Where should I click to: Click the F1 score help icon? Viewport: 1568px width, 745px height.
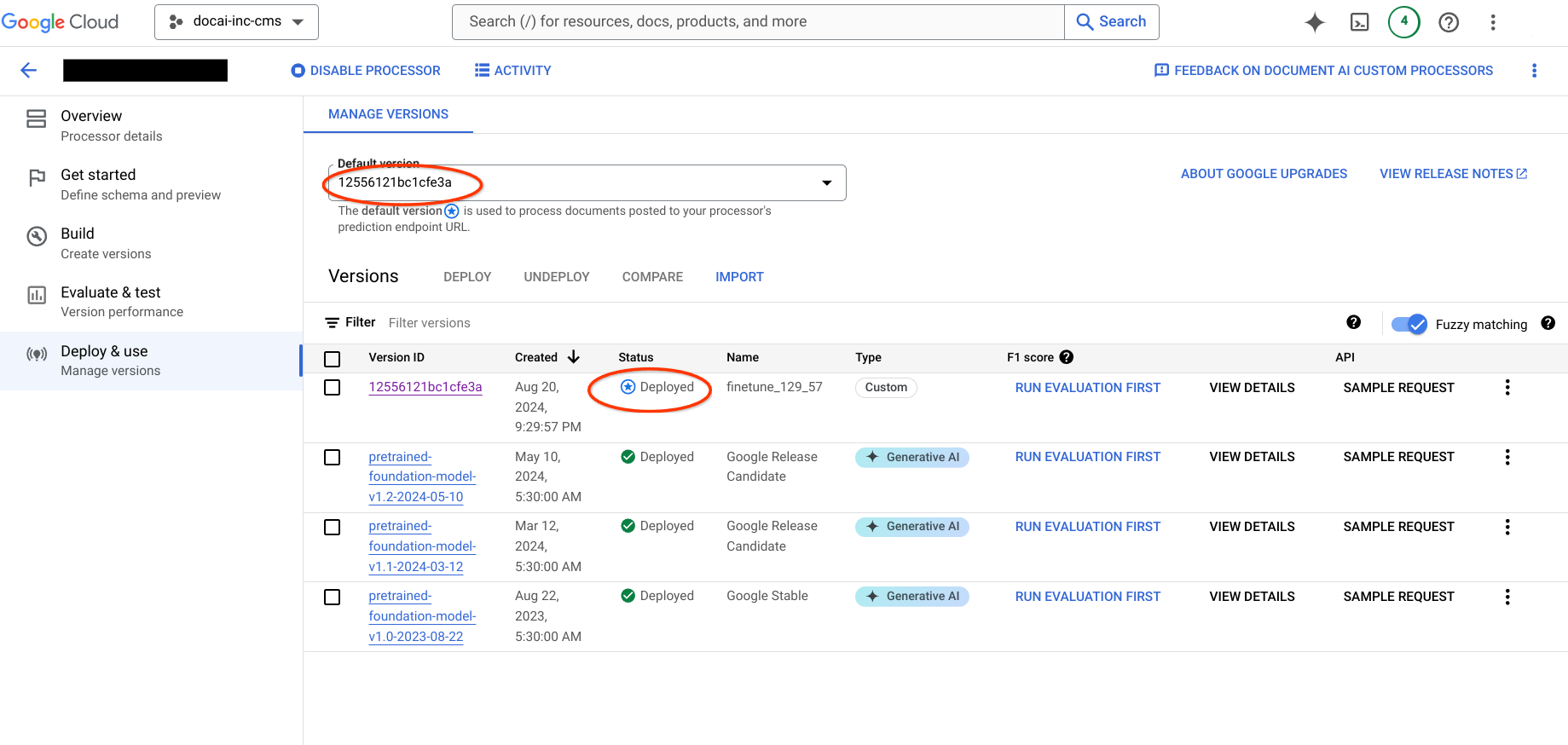(x=1066, y=357)
